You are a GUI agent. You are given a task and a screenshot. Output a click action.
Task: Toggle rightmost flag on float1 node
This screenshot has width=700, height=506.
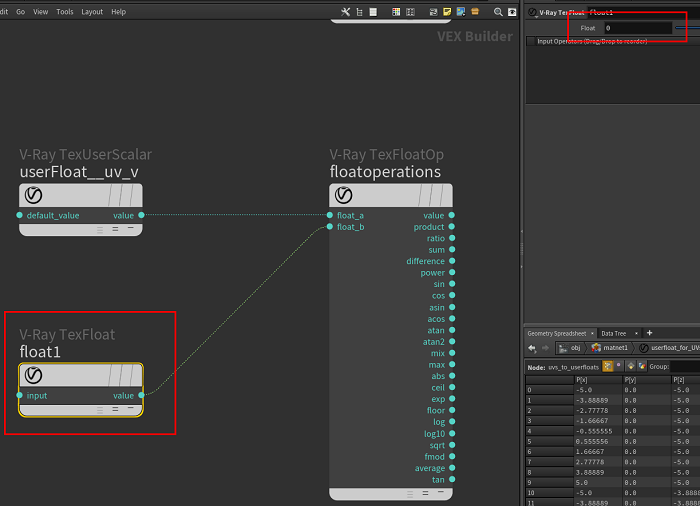click(137, 375)
